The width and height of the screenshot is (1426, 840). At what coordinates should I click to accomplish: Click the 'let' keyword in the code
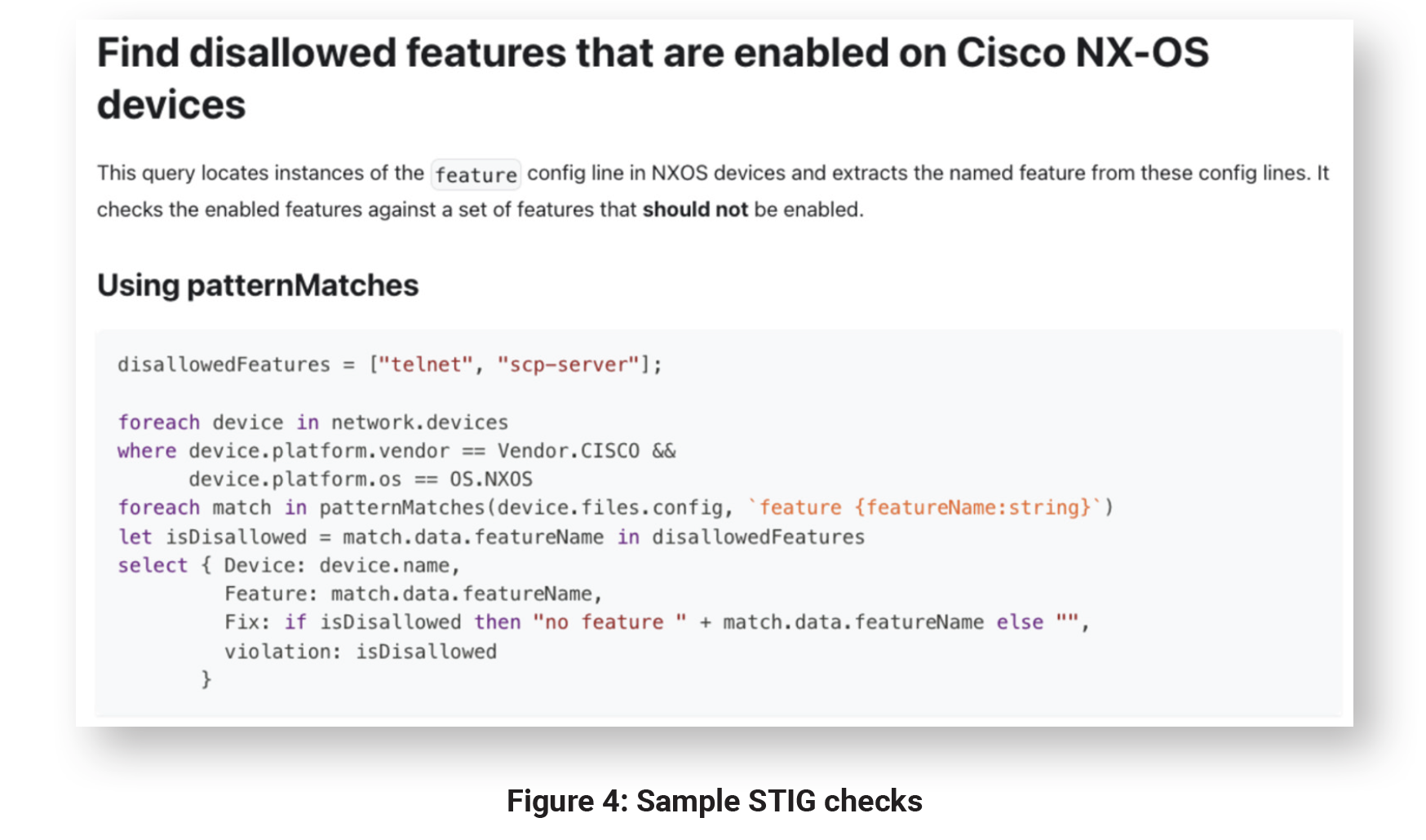[135, 537]
